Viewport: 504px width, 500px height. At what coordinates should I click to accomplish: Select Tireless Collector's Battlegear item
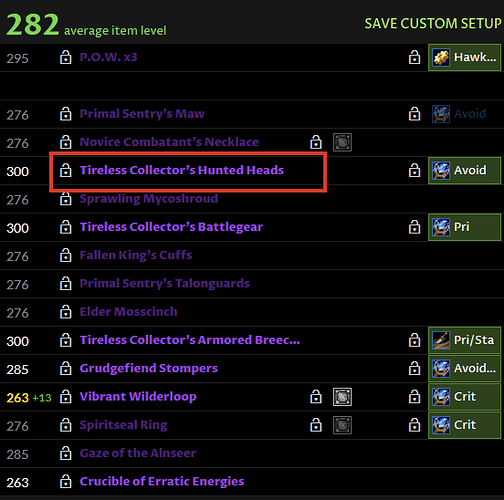click(x=171, y=227)
